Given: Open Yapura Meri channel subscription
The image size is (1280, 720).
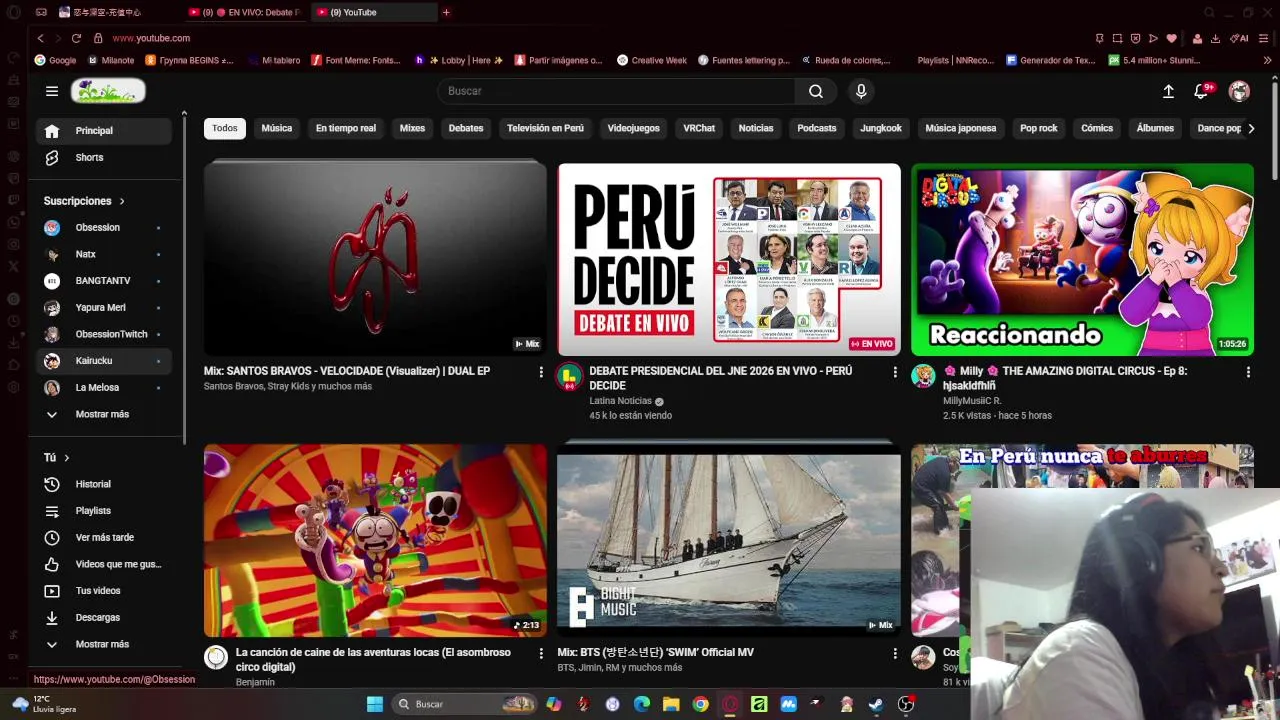Looking at the screenshot, I should click(x=105, y=308).
